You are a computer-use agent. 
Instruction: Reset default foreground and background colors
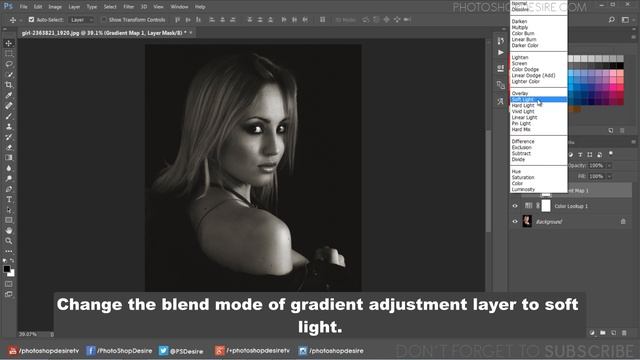click(x=5, y=260)
